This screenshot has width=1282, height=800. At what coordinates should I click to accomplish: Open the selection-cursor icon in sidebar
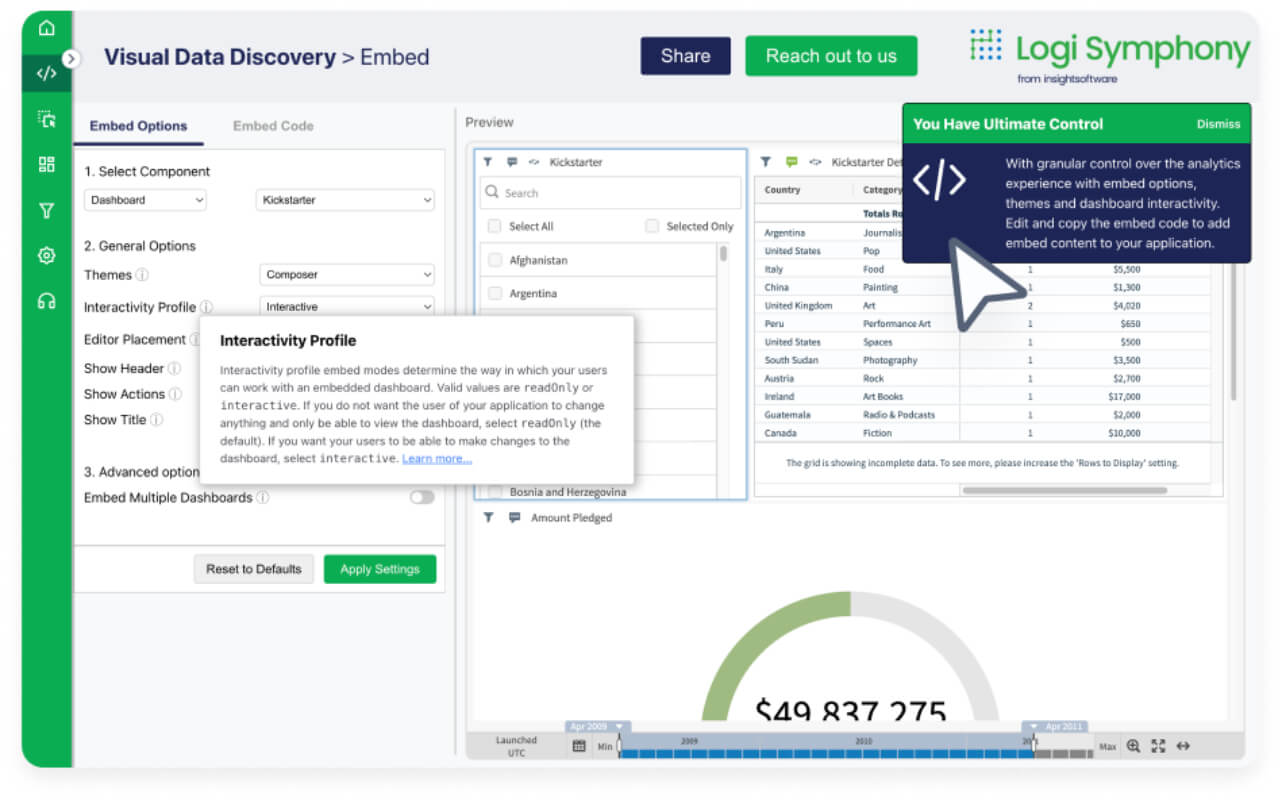point(46,119)
